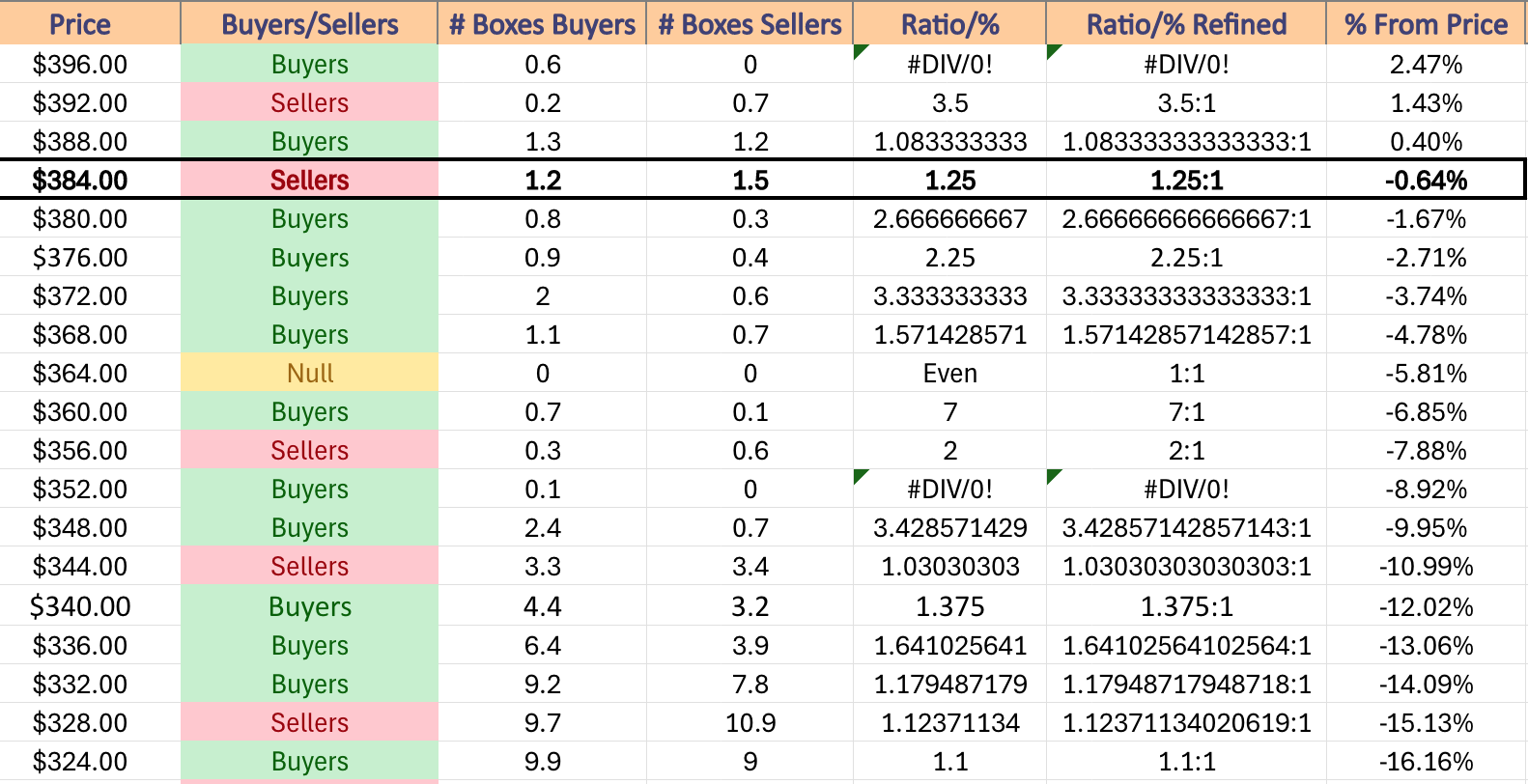
Task: Select the 2:1 refined ratio cell
Action: coord(1186,451)
